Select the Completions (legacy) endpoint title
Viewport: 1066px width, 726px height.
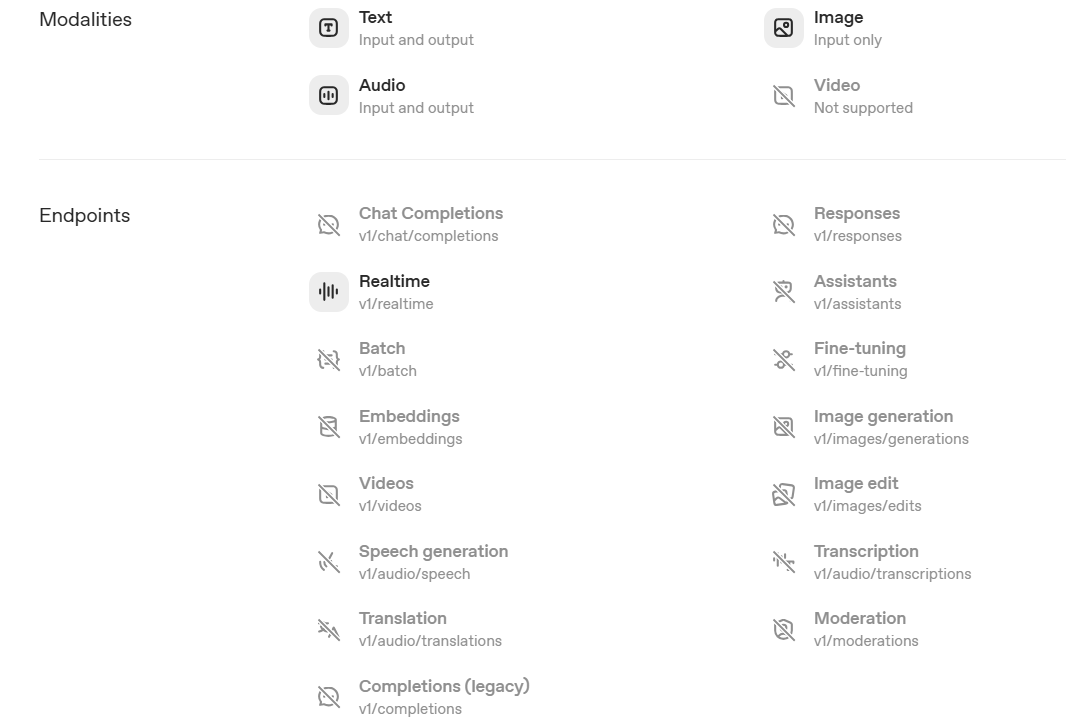(x=443, y=687)
